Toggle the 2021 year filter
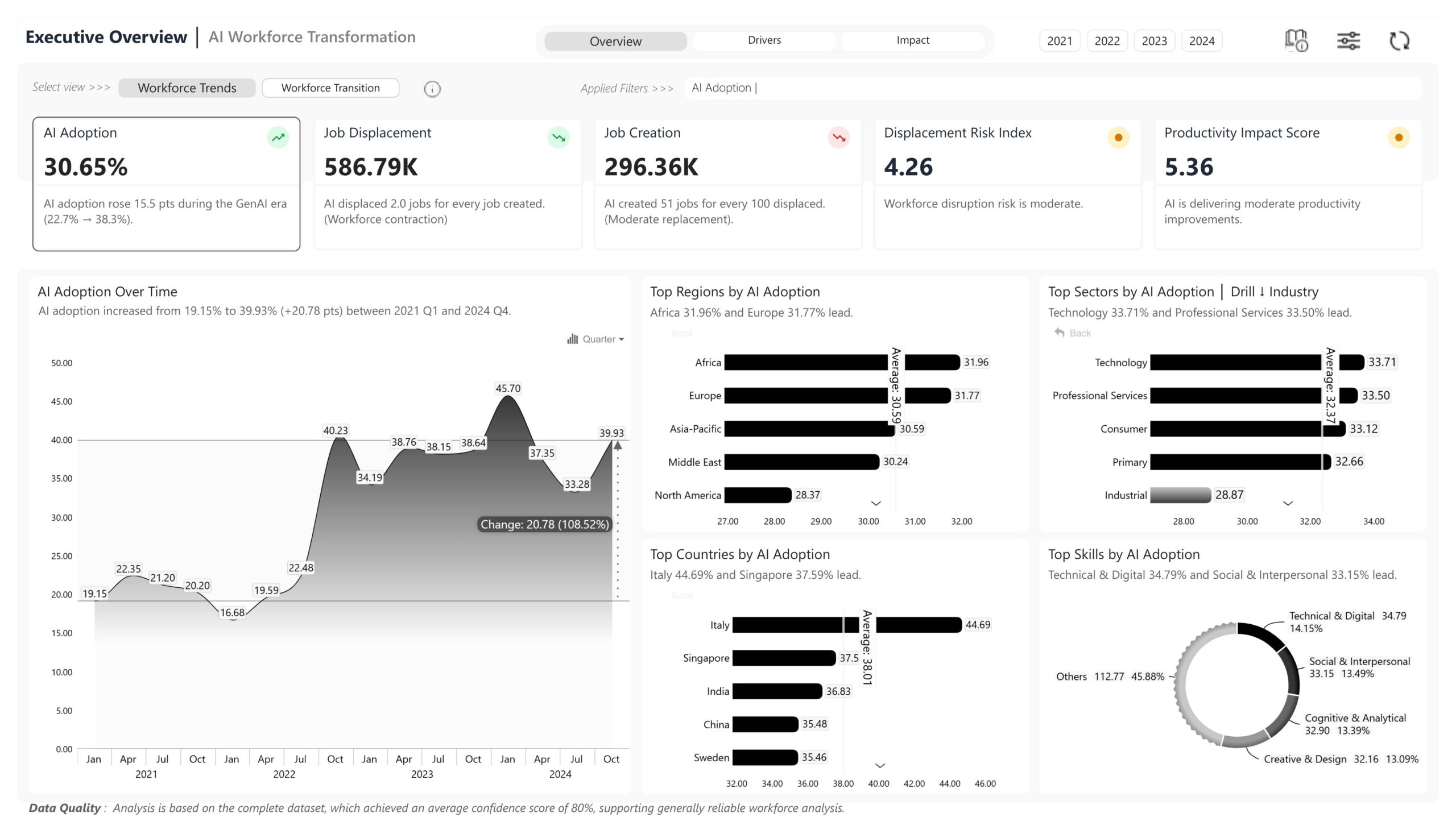 coord(1060,41)
